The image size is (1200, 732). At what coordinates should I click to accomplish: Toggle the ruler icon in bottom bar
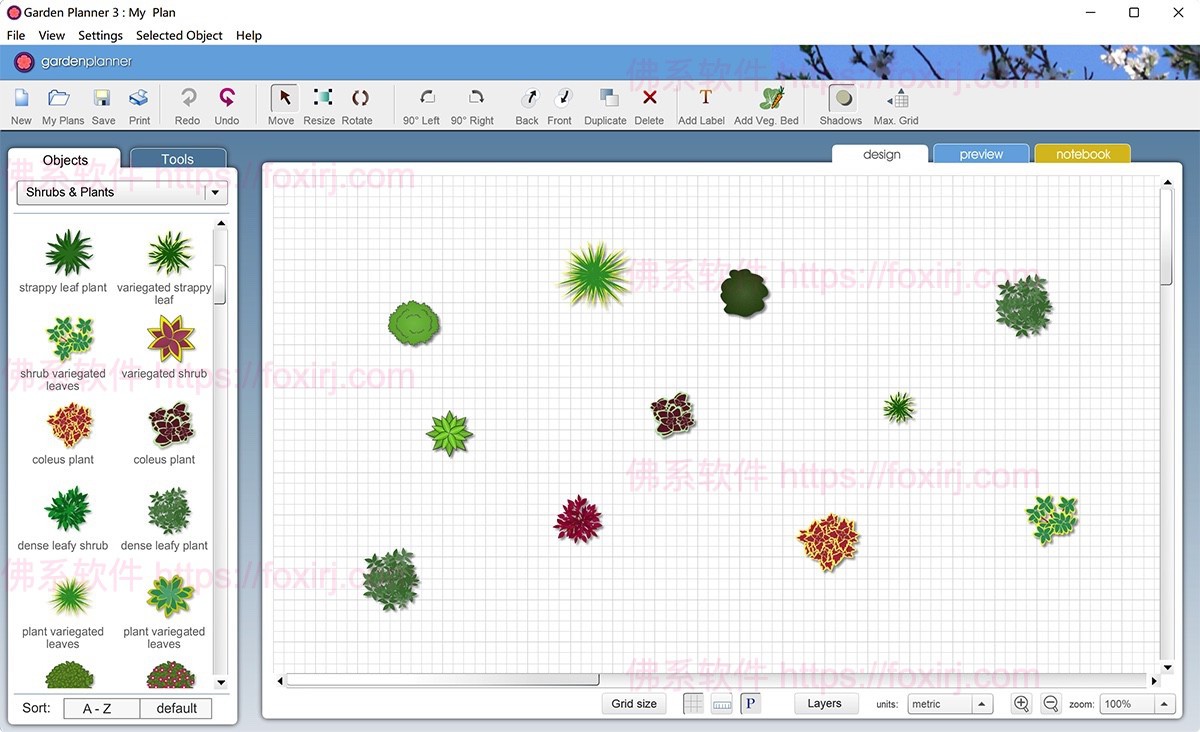pyautogui.click(x=721, y=704)
